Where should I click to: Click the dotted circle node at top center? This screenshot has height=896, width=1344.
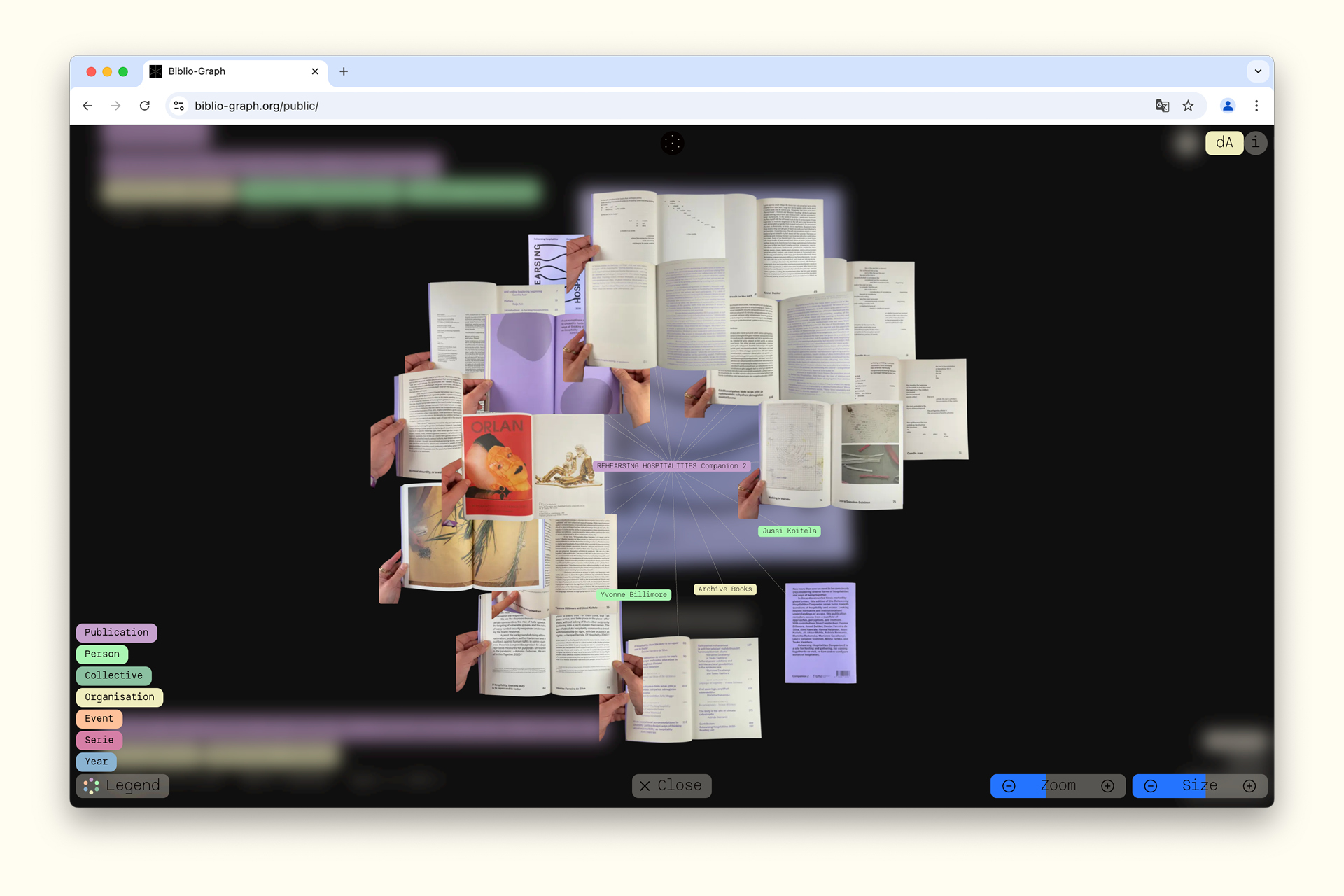672,143
